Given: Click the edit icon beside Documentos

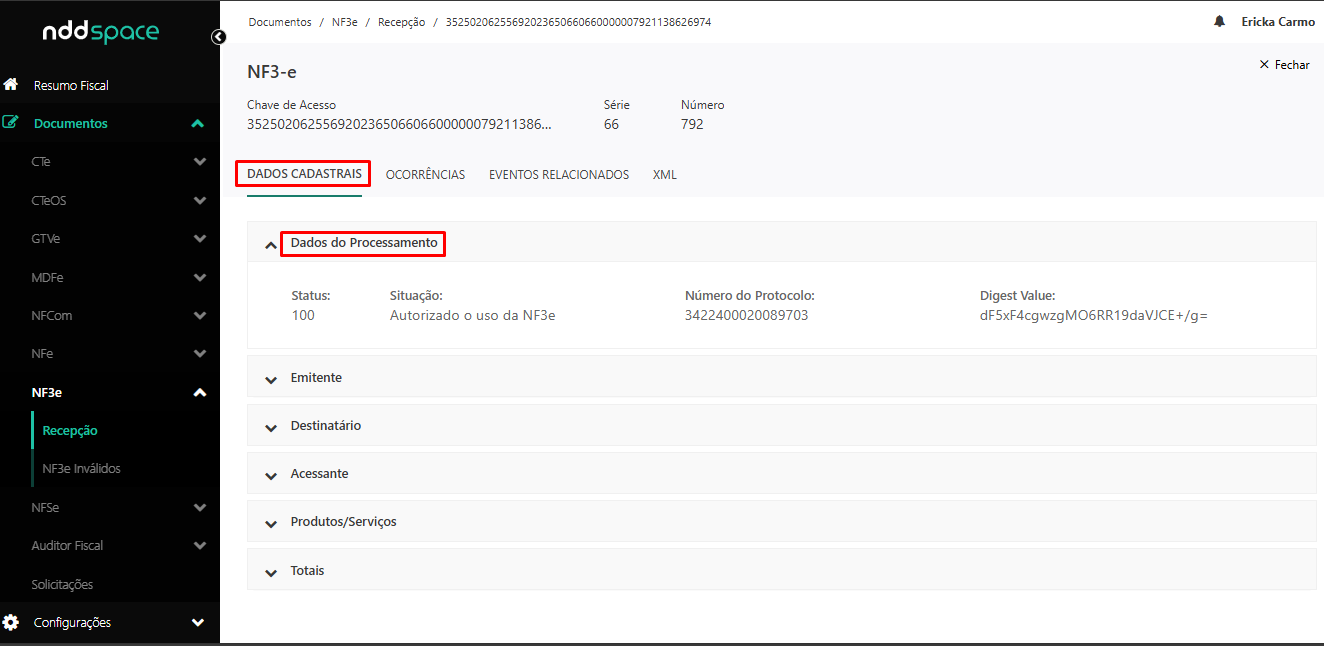Looking at the screenshot, I should [11, 123].
